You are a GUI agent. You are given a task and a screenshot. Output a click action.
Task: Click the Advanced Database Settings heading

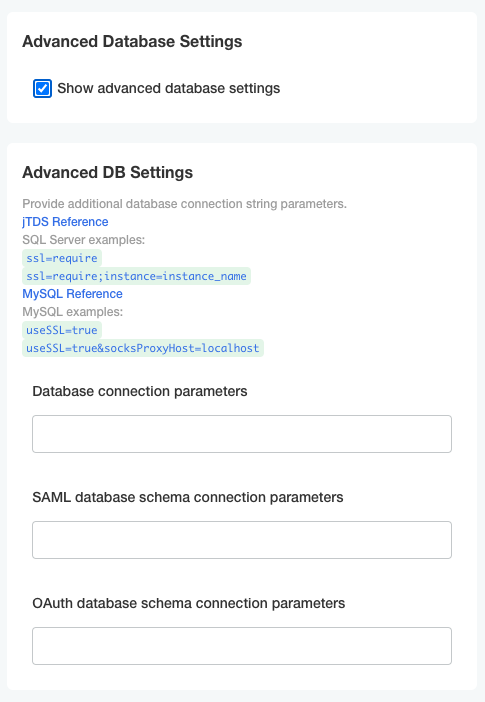click(x=132, y=41)
